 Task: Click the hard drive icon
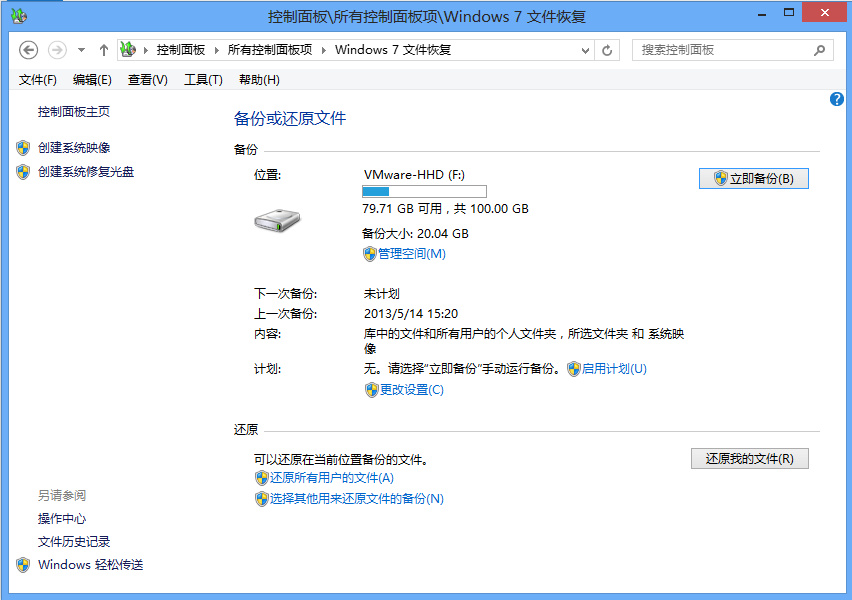(x=277, y=220)
